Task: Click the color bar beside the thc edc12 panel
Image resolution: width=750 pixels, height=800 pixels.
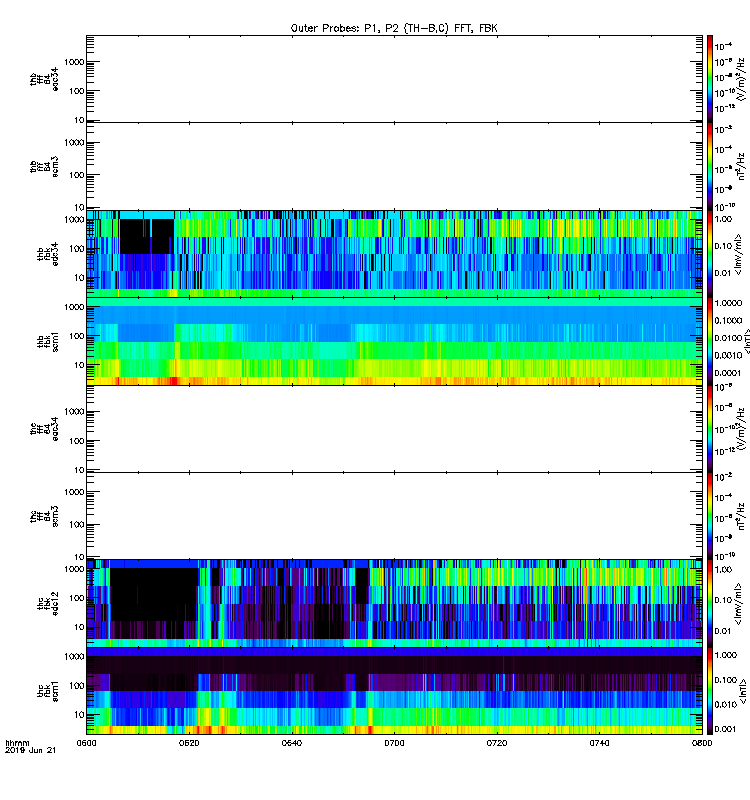Action: 710,604
